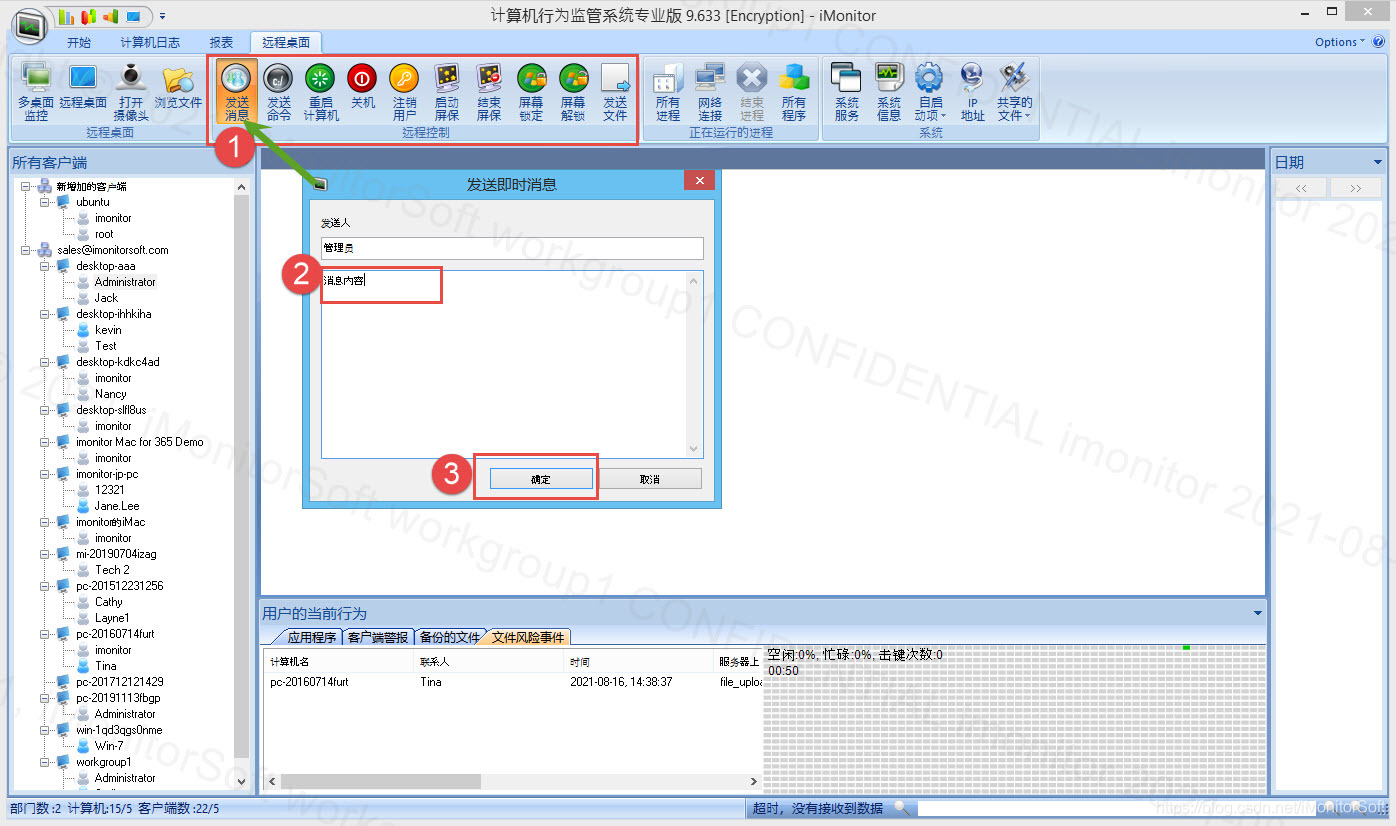Open the webcam with 打开摄像头
The image size is (1396, 826).
(131, 92)
